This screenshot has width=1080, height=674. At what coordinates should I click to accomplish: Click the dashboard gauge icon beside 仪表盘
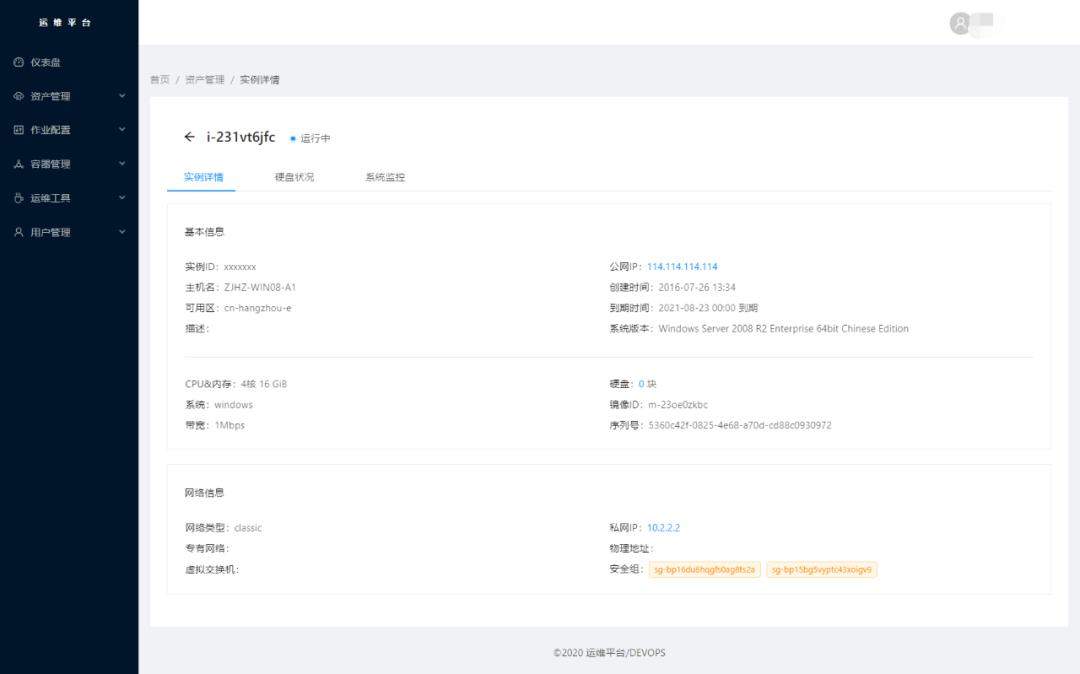pos(19,62)
